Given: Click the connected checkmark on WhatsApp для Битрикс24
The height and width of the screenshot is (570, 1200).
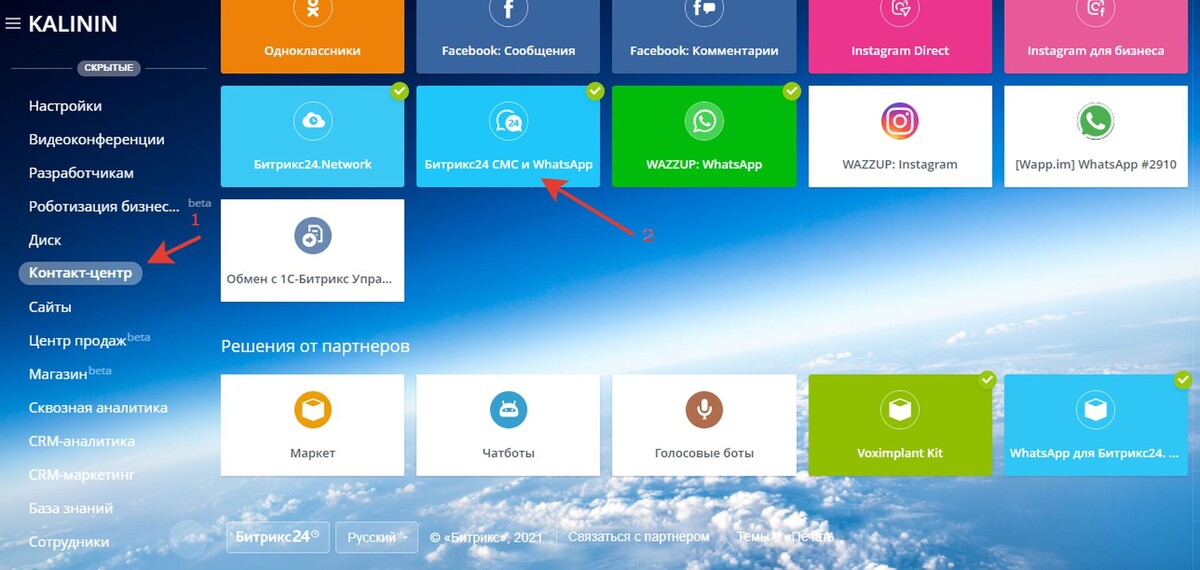Looking at the screenshot, I should point(1184,380).
